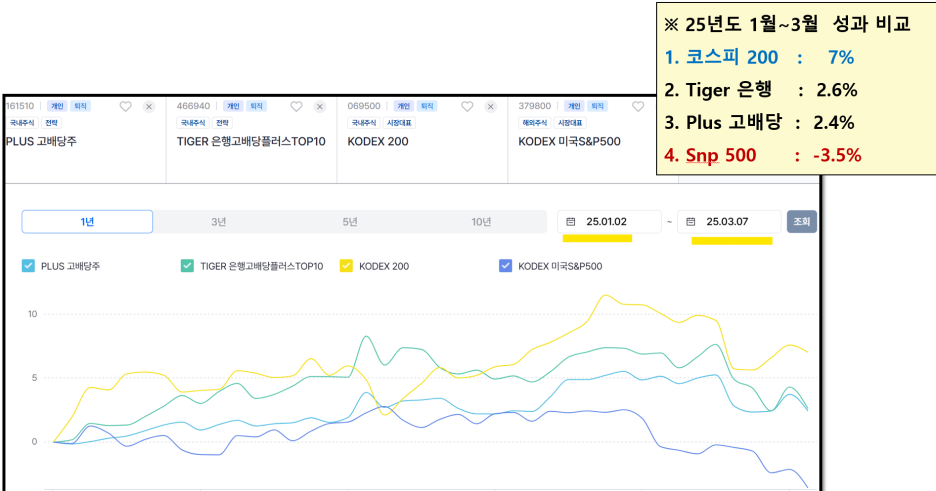Click note line 'Tiger 은행 : 2.6%'
Screen dimensions: 936x491
click(760, 90)
